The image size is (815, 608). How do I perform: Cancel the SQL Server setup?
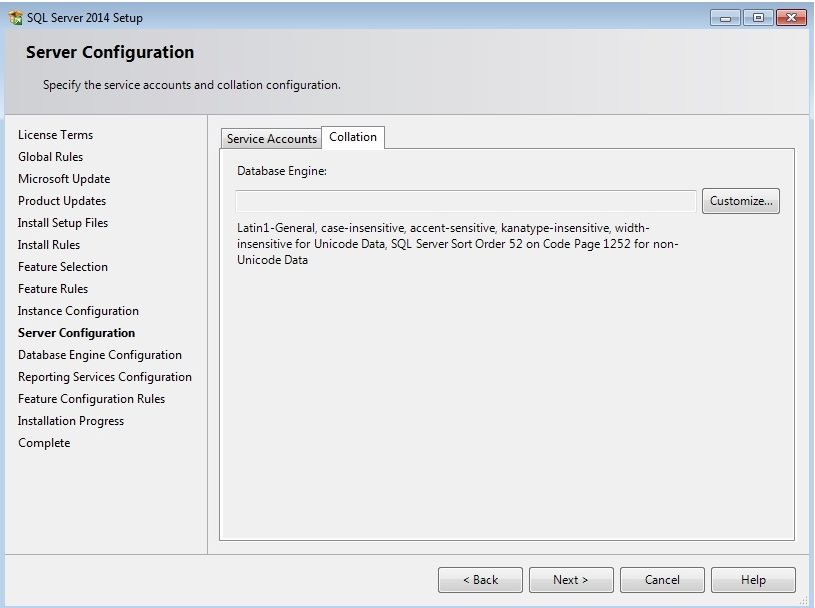[662, 580]
